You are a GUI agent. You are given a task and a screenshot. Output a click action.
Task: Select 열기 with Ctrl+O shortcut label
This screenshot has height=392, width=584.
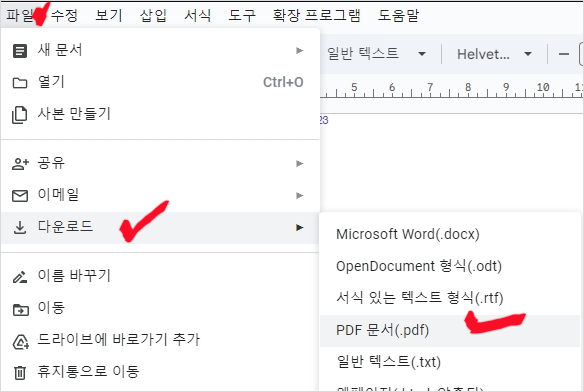[160, 82]
